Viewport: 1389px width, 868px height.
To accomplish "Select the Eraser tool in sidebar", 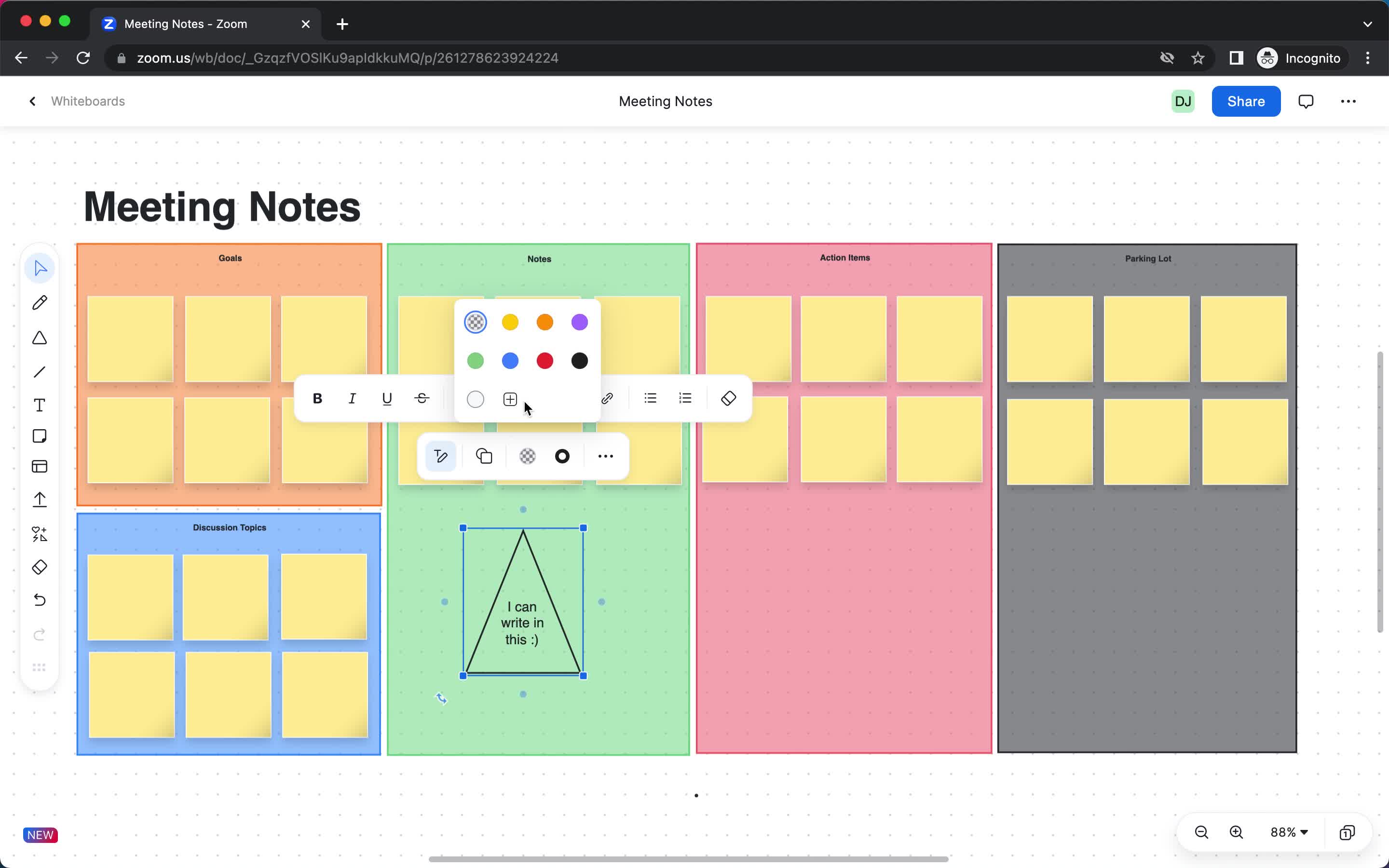I will [x=40, y=567].
